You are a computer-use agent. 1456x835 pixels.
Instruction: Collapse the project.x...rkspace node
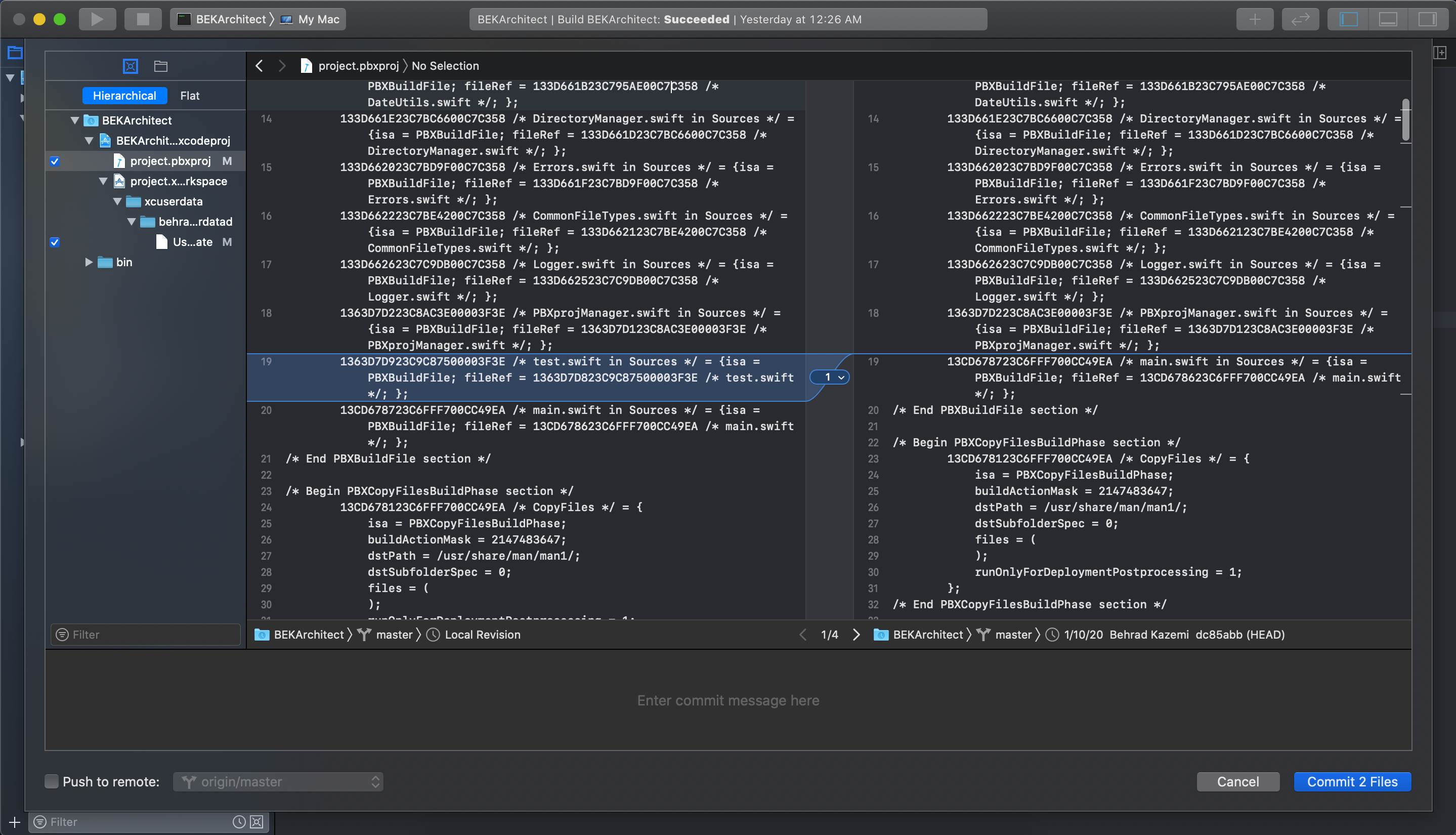tap(103, 181)
